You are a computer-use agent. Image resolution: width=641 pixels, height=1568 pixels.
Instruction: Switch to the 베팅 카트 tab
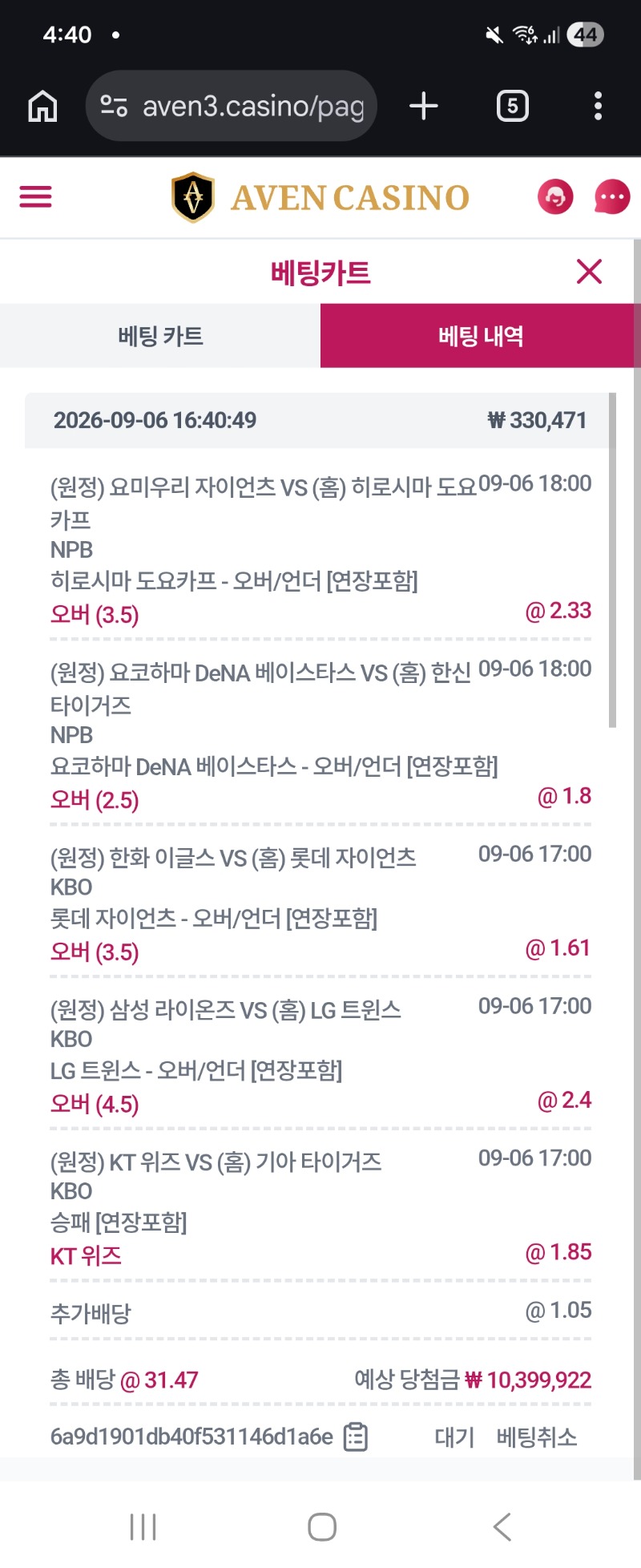coord(160,336)
